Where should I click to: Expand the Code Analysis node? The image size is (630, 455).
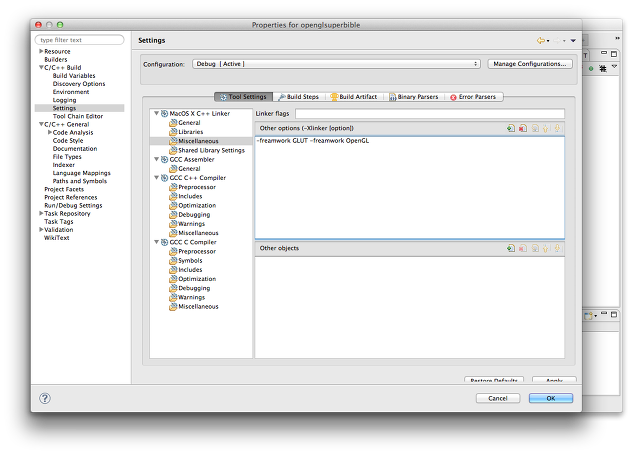click(50, 132)
